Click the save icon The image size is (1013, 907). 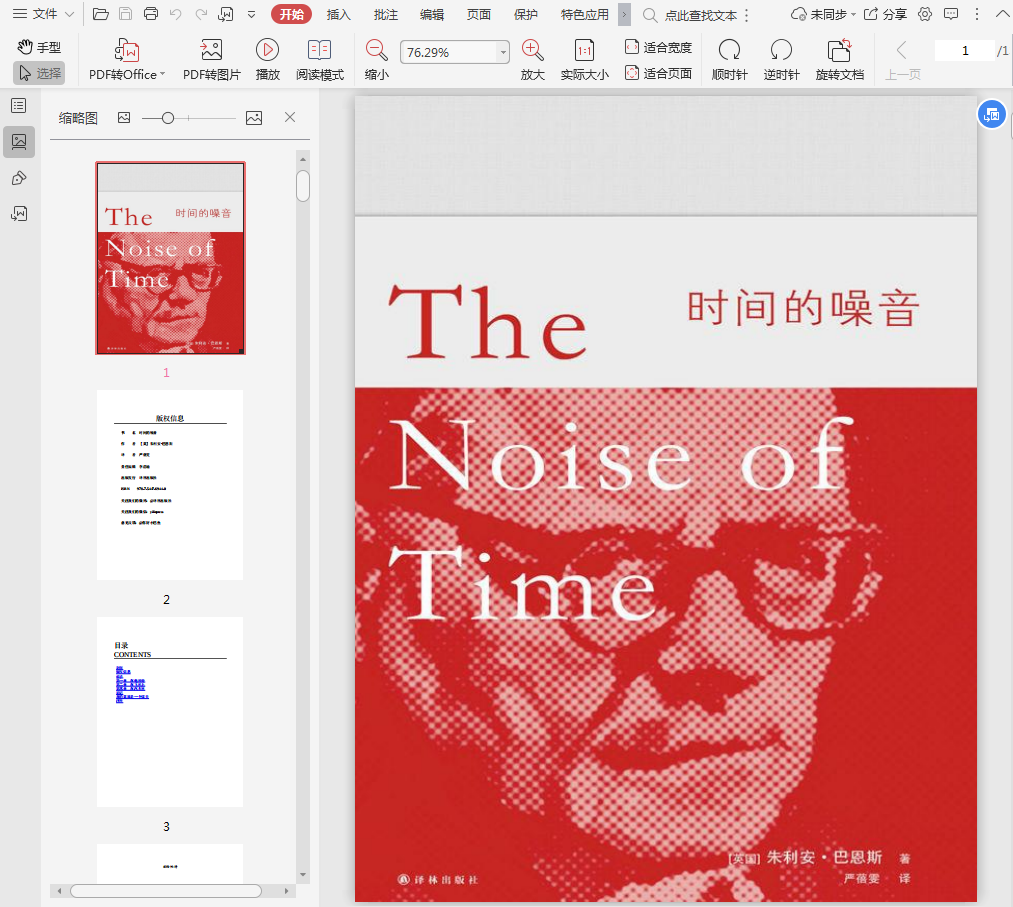[125, 14]
